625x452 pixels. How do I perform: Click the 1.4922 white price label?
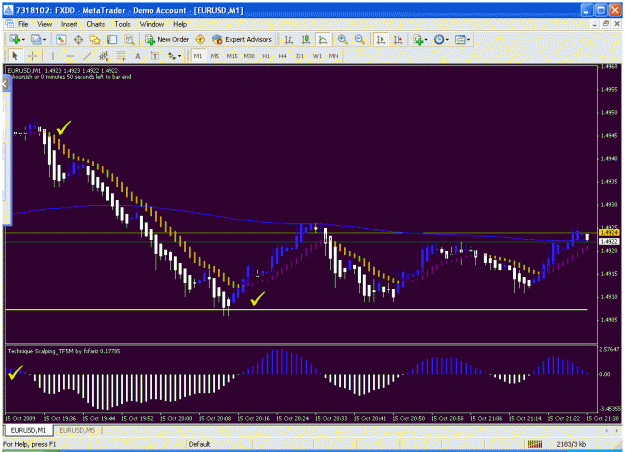(609, 242)
